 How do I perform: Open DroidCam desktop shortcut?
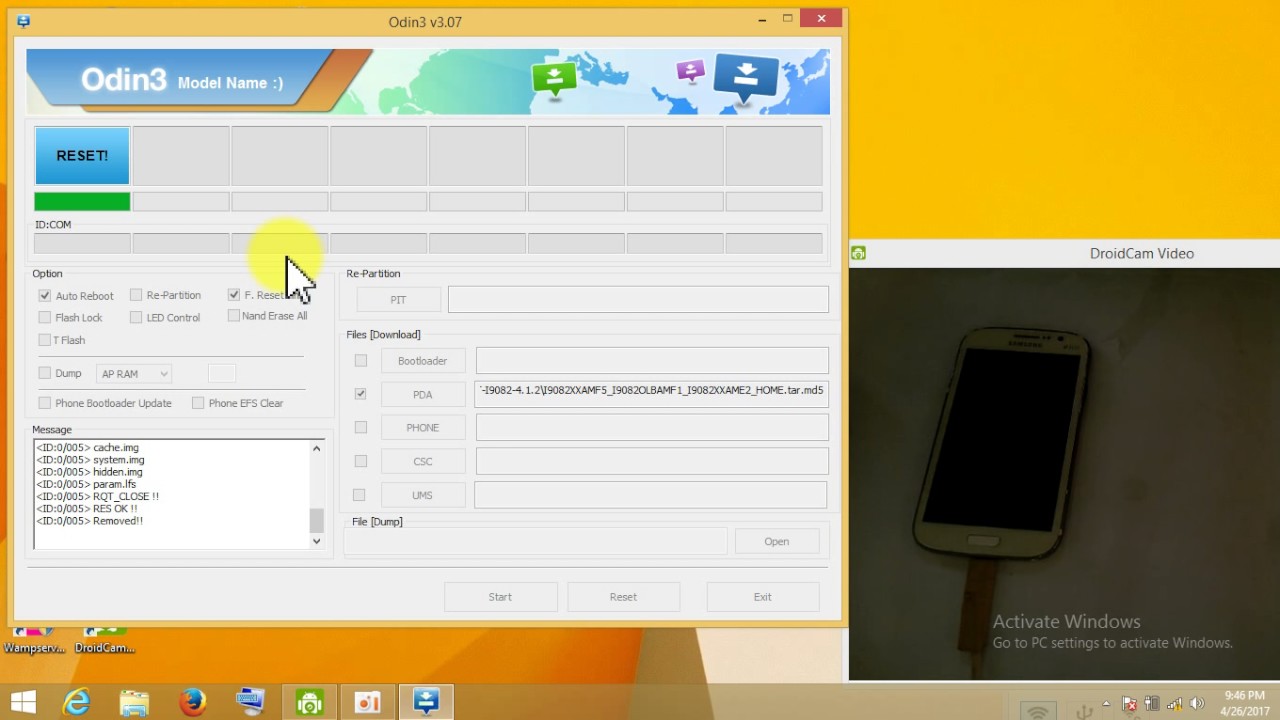pos(104,640)
